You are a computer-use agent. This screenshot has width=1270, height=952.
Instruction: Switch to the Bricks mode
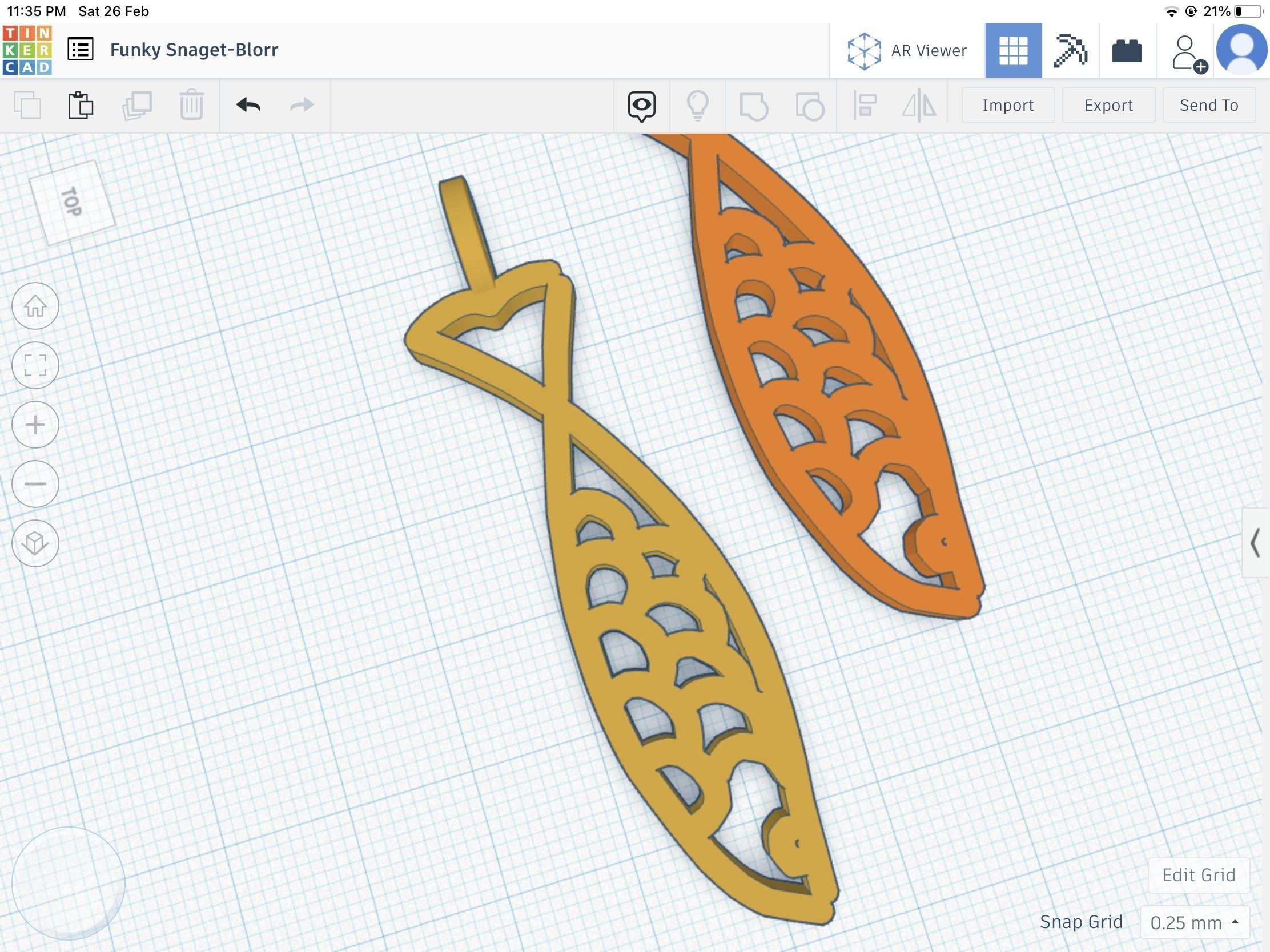tap(1127, 50)
